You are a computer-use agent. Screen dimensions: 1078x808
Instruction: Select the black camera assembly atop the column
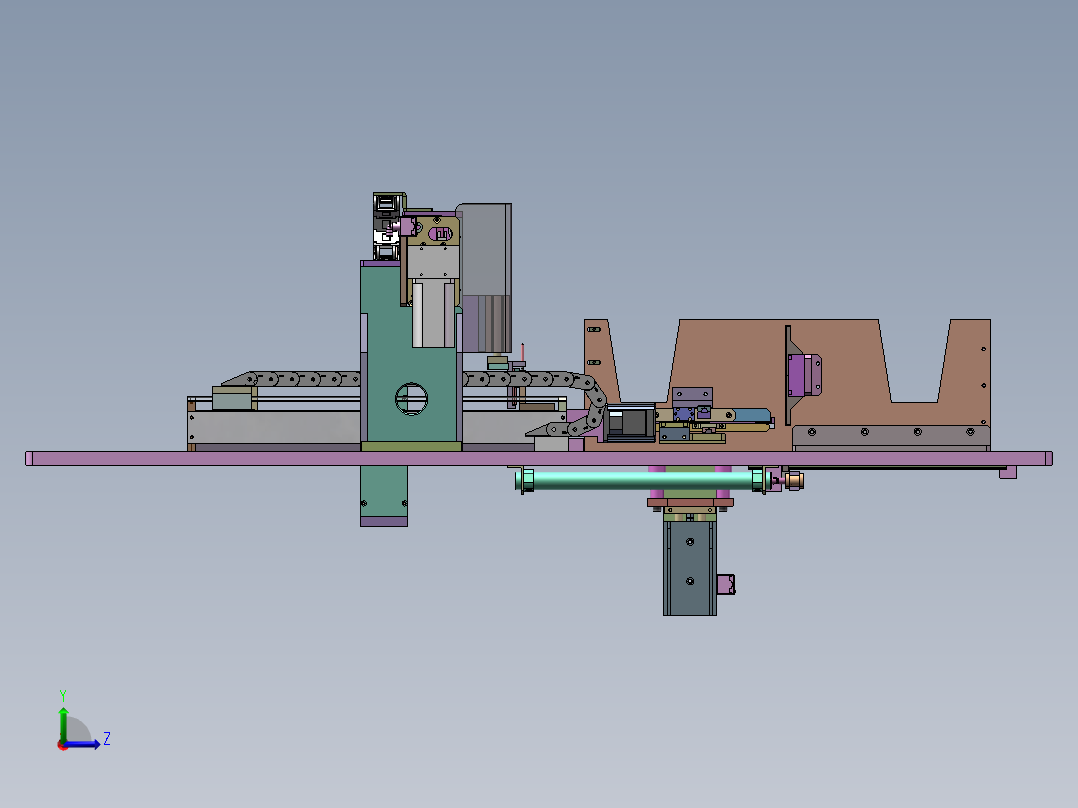click(x=387, y=226)
